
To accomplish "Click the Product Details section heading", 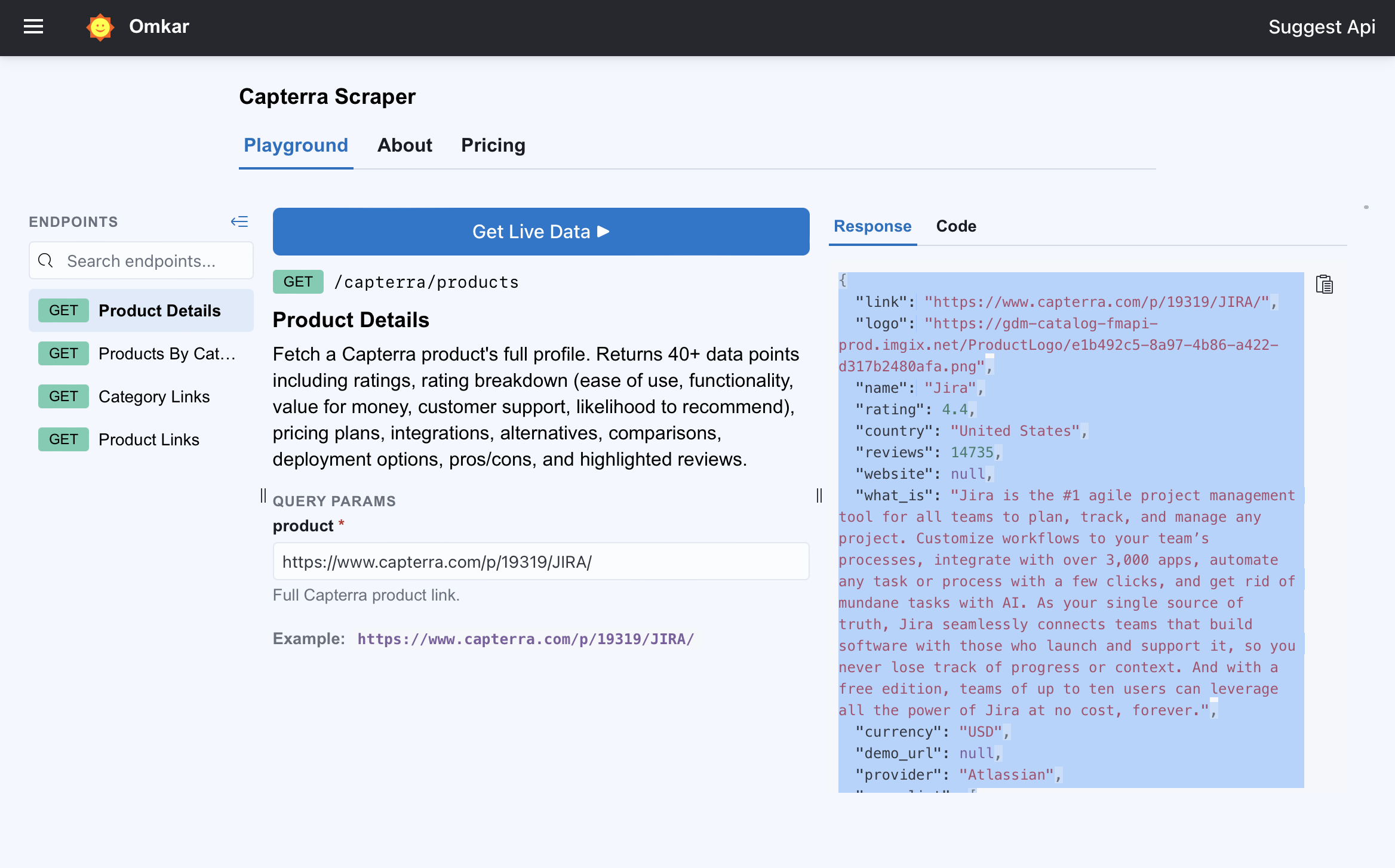I will tap(351, 320).
